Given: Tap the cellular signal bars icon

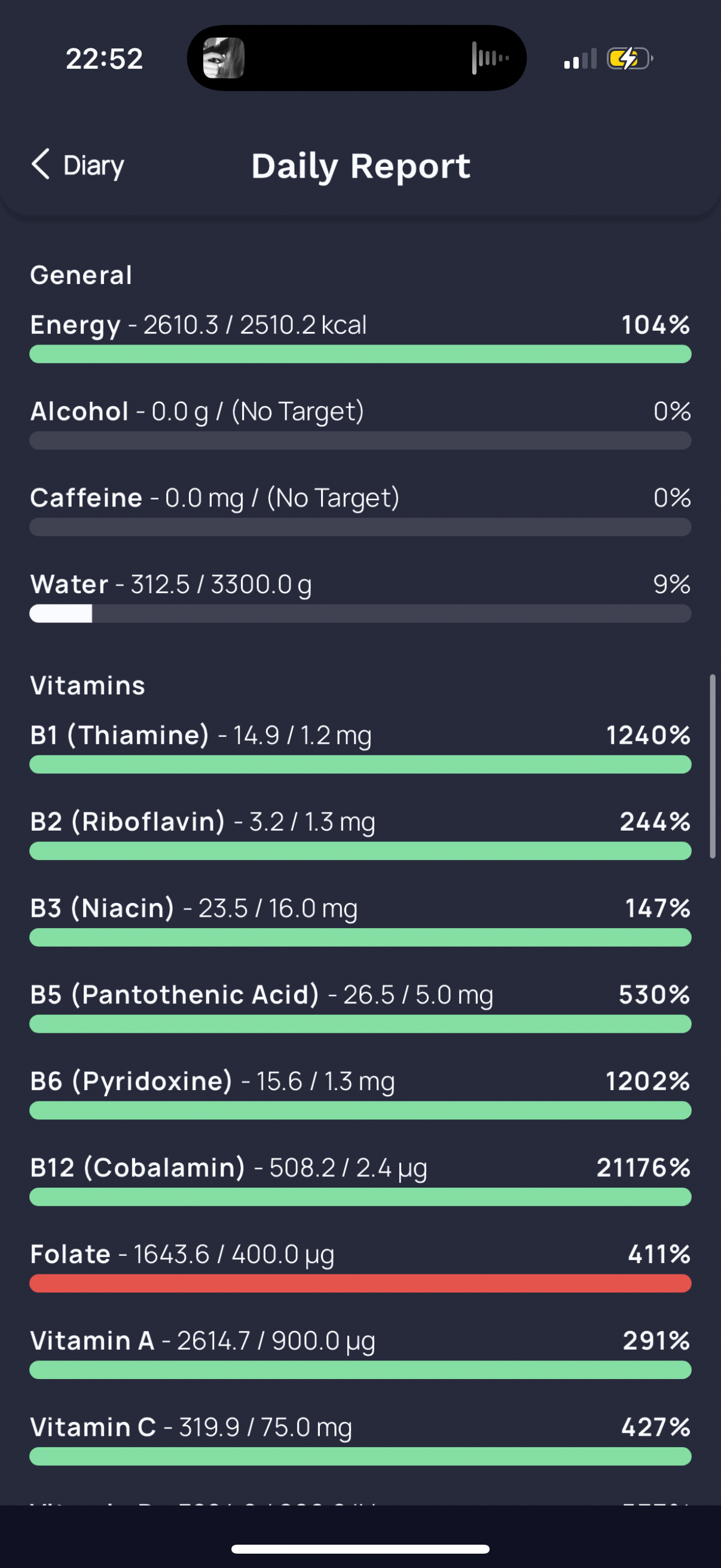Looking at the screenshot, I should [579, 60].
